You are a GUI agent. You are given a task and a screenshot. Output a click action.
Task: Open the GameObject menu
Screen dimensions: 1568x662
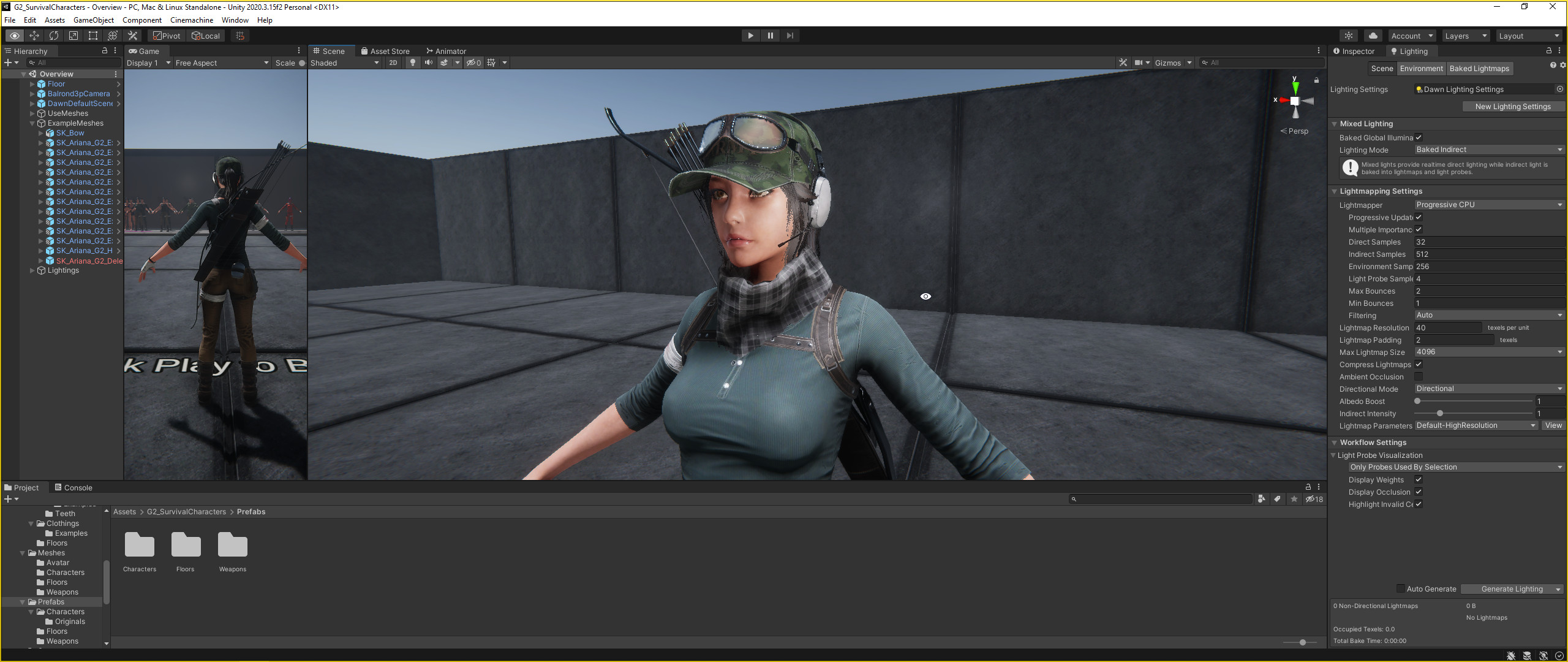click(93, 20)
